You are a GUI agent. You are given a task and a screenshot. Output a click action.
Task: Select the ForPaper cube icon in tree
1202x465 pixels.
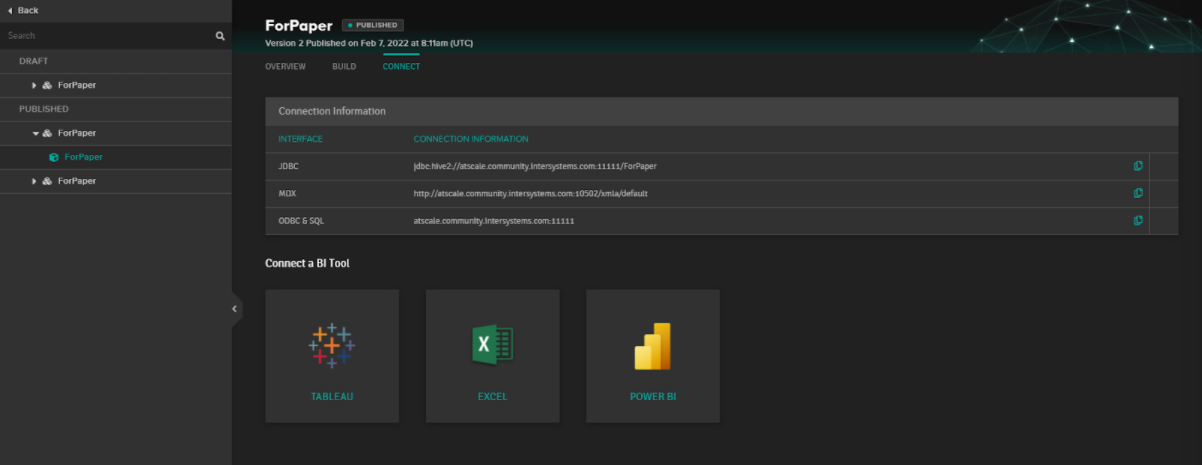(53, 157)
